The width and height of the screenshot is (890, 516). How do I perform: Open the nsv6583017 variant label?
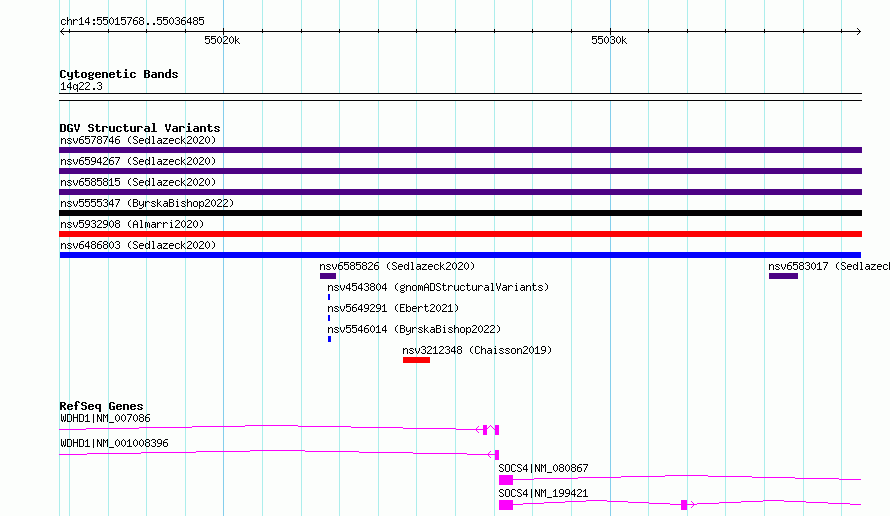829,266
